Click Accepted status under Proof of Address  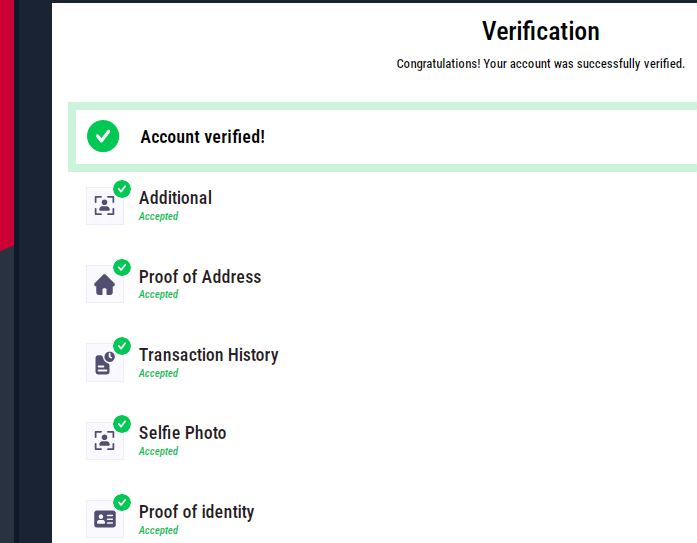pyautogui.click(x=158, y=295)
